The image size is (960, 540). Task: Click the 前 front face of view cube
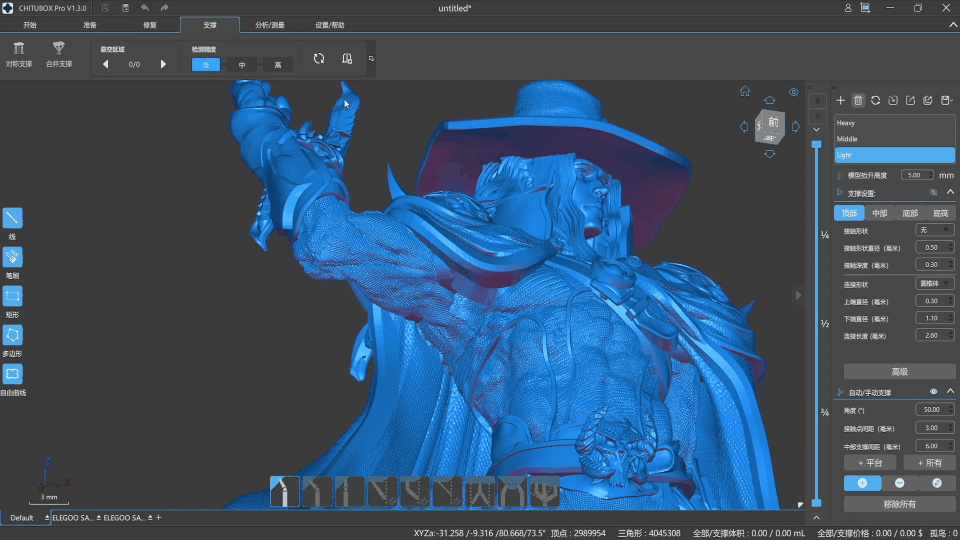(773, 122)
